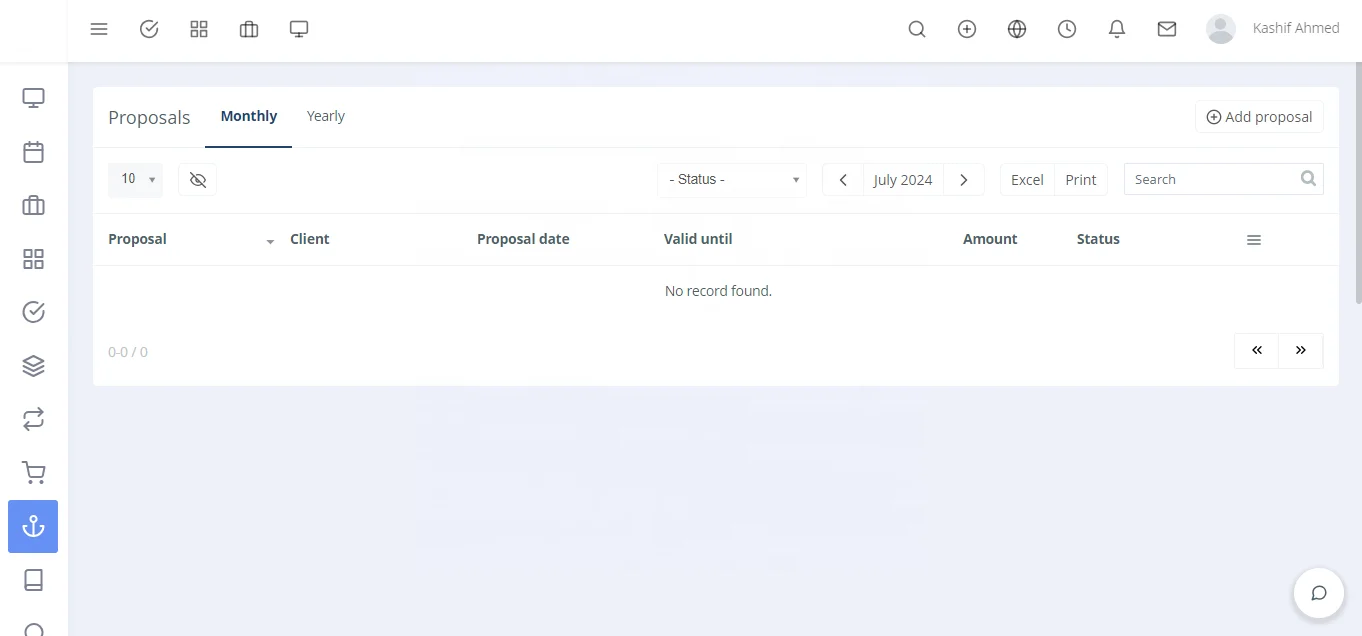Open the 10 rows-per-page dropdown
Viewport: 1362px width, 636px height.
135,179
